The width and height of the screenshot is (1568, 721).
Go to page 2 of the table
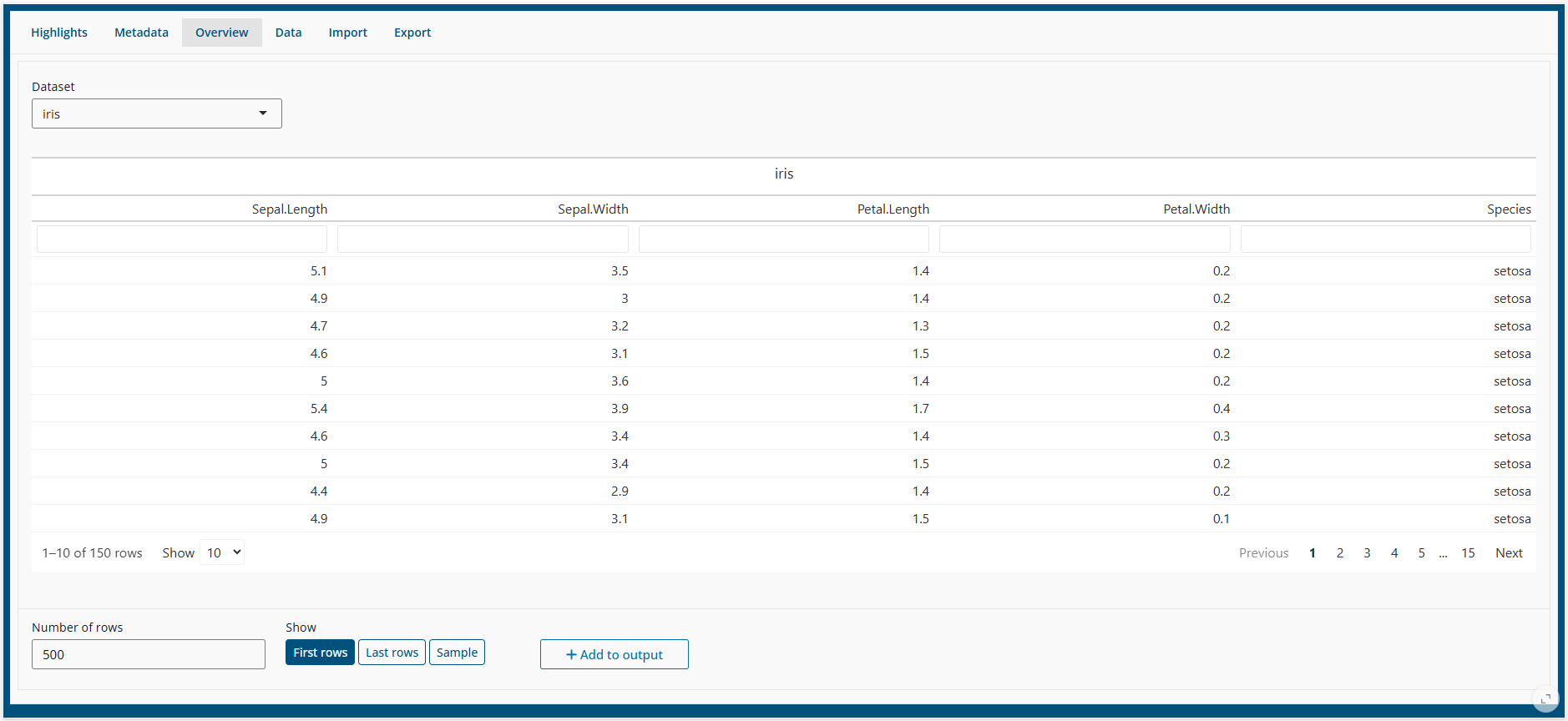click(1340, 553)
